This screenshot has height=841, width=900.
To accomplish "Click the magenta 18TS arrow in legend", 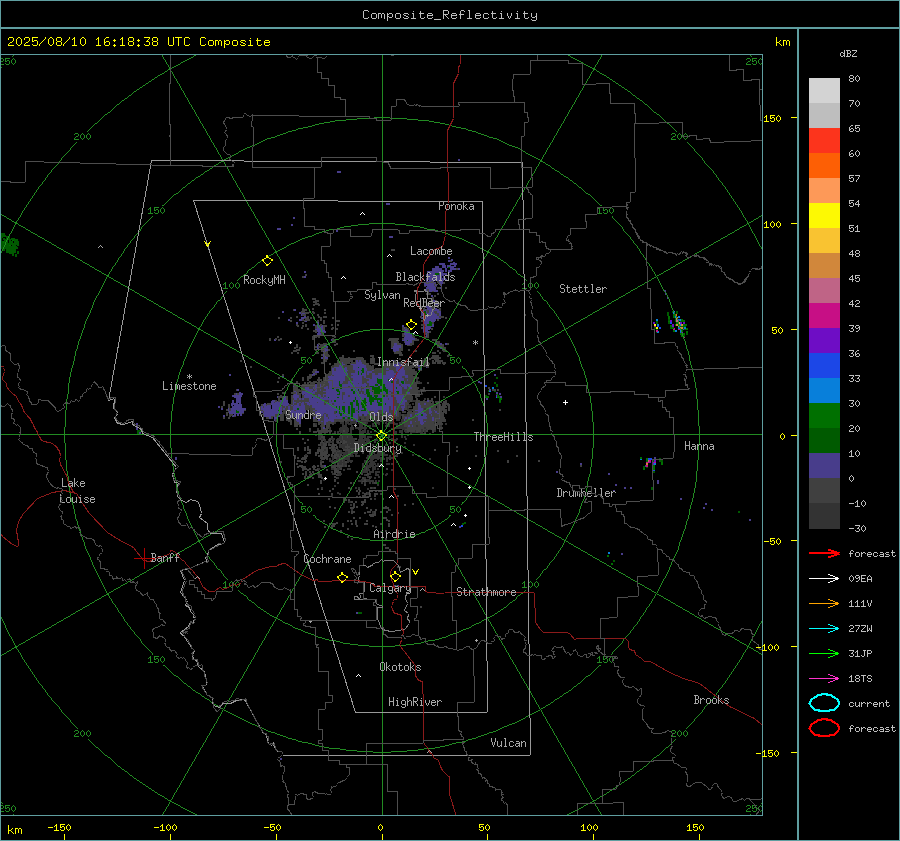I will coord(824,679).
